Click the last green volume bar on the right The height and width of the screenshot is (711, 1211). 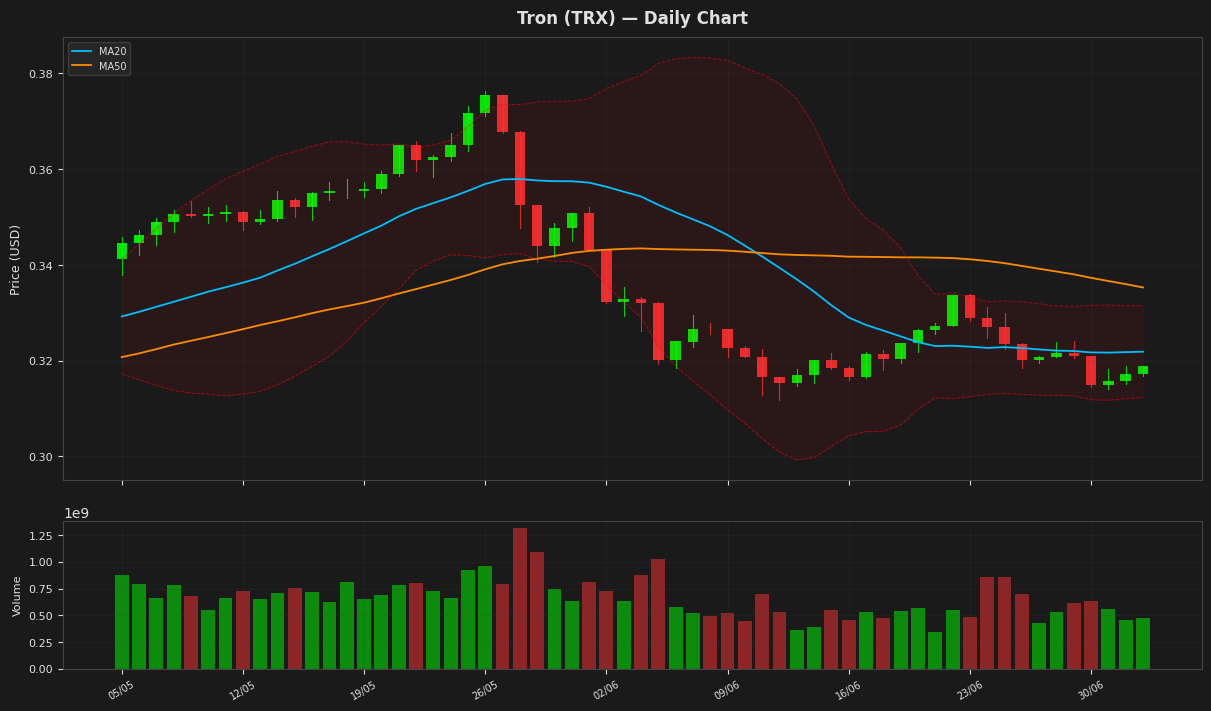1143,644
